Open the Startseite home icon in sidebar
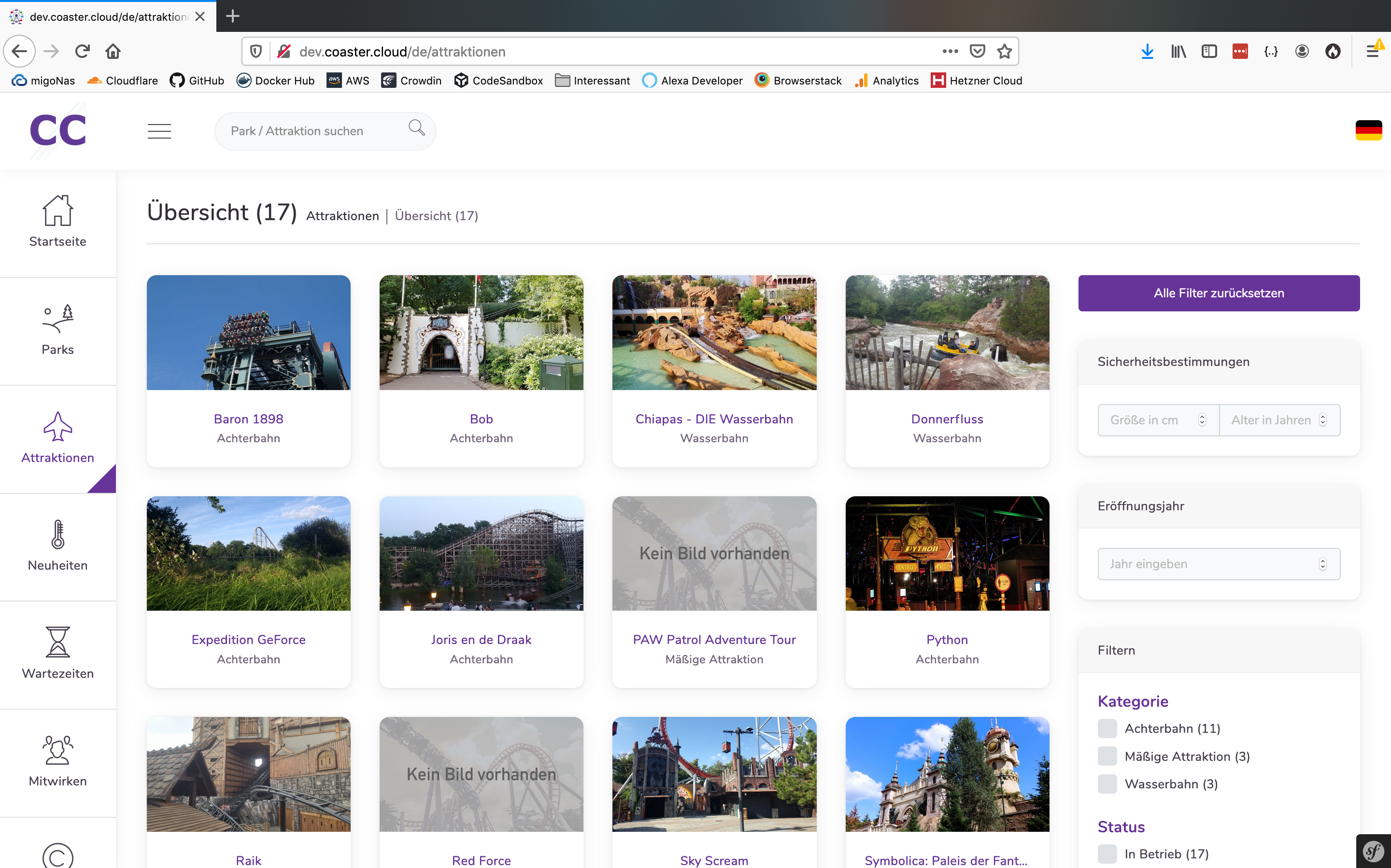 [x=57, y=210]
